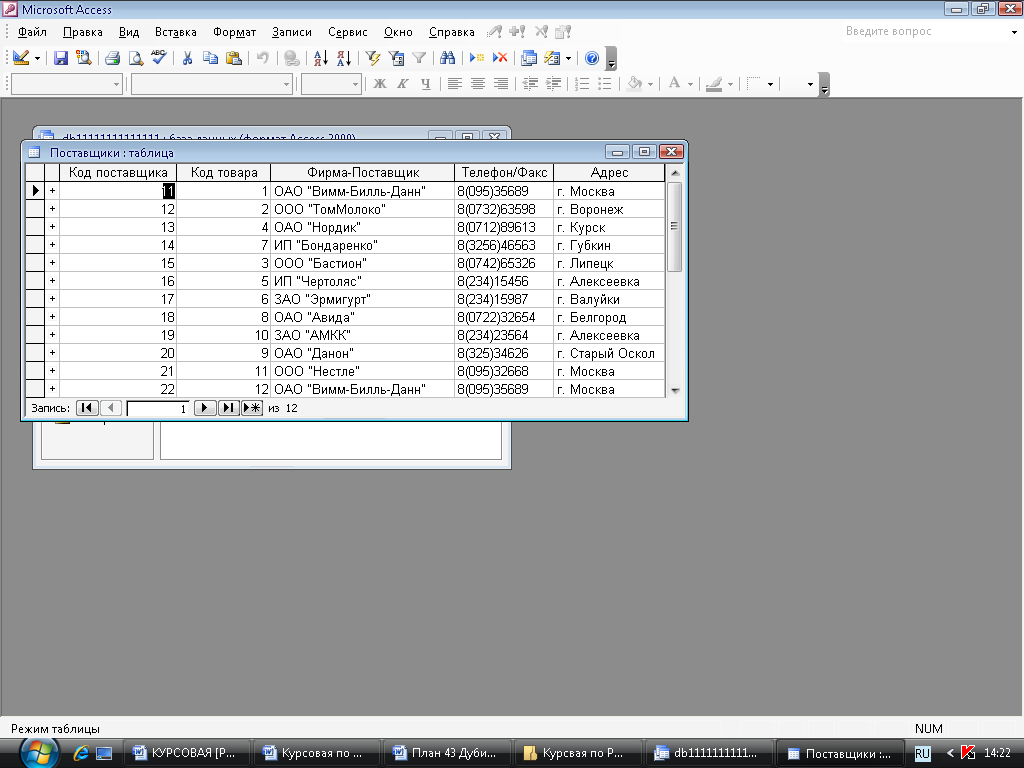The width and height of the screenshot is (1024, 768).
Task: Open the font name combo box
Action: 212,84
